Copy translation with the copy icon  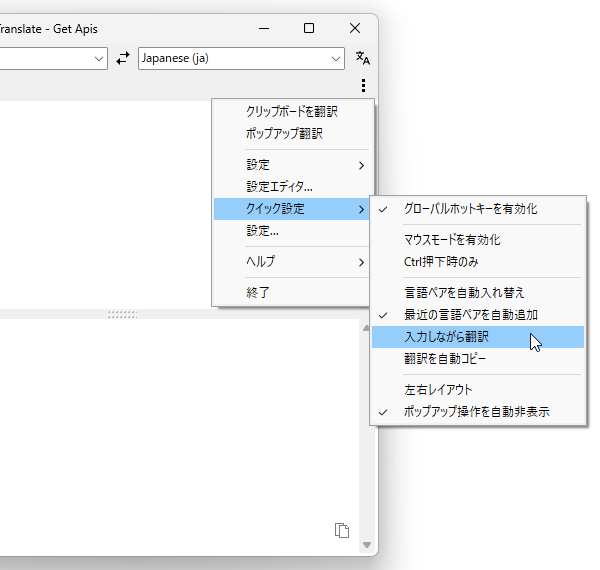(x=342, y=530)
